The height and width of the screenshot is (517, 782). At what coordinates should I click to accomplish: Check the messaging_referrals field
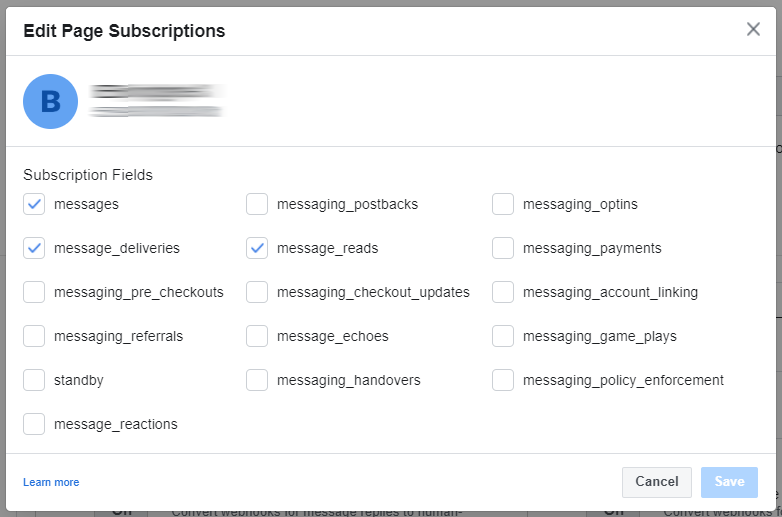click(34, 336)
